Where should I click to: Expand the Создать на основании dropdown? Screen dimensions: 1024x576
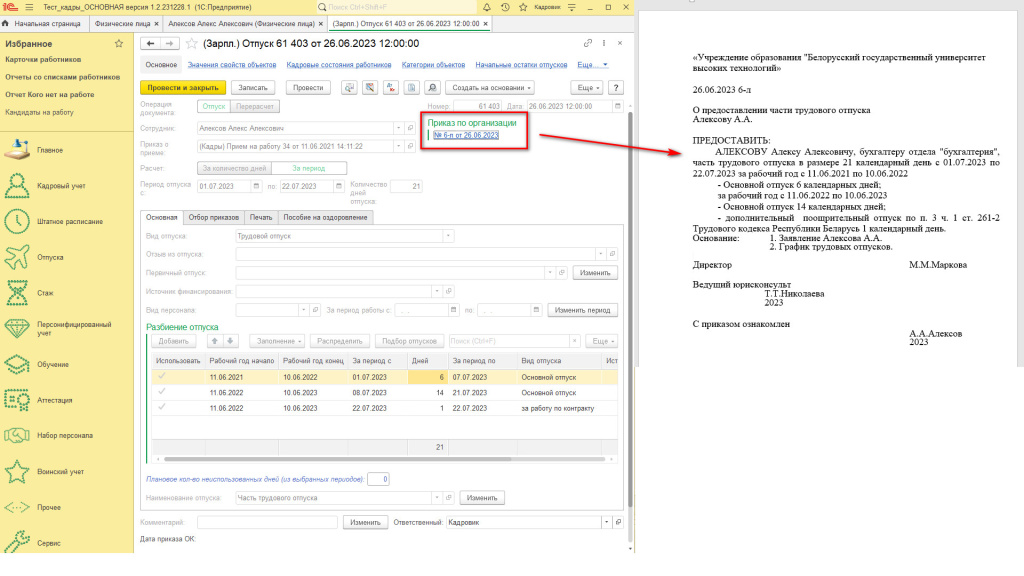tap(489, 87)
